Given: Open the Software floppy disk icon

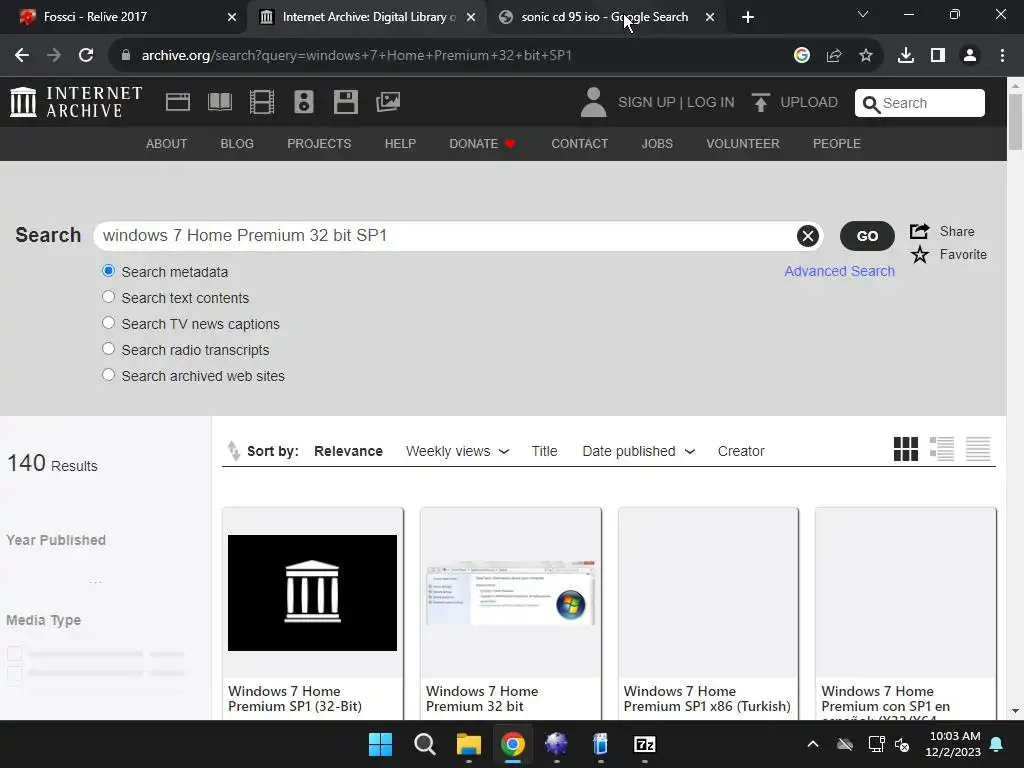Looking at the screenshot, I should (345, 102).
